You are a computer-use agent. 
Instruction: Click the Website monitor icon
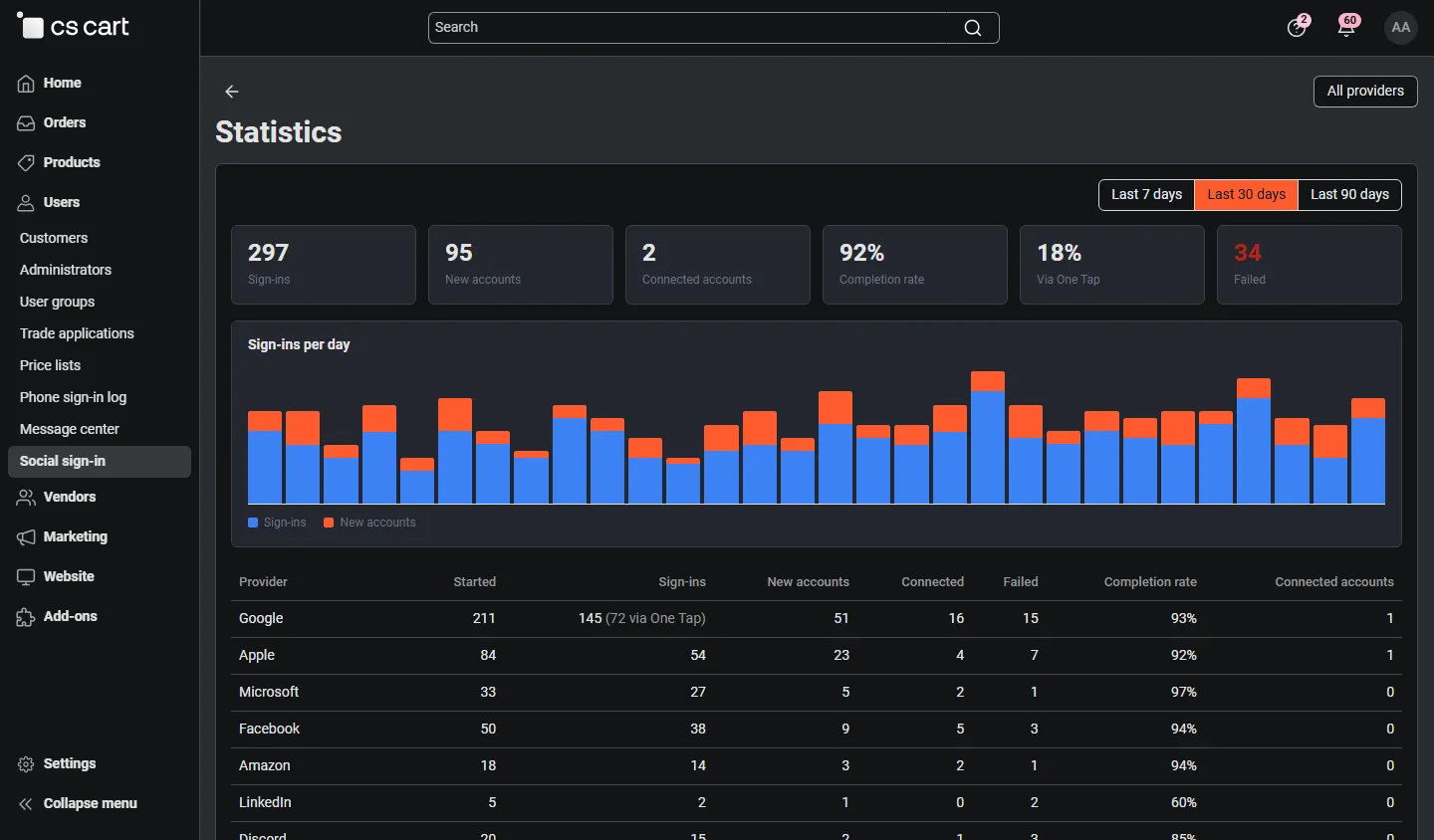pyautogui.click(x=26, y=577)
